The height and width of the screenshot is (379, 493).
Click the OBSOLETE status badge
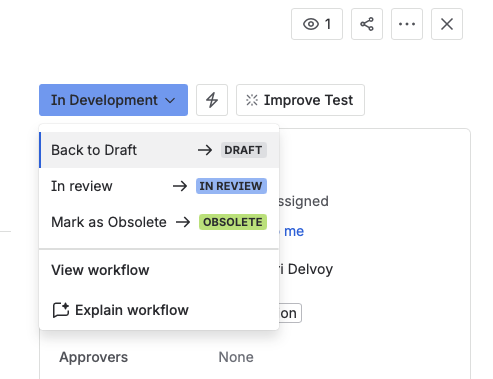(233, 222)
